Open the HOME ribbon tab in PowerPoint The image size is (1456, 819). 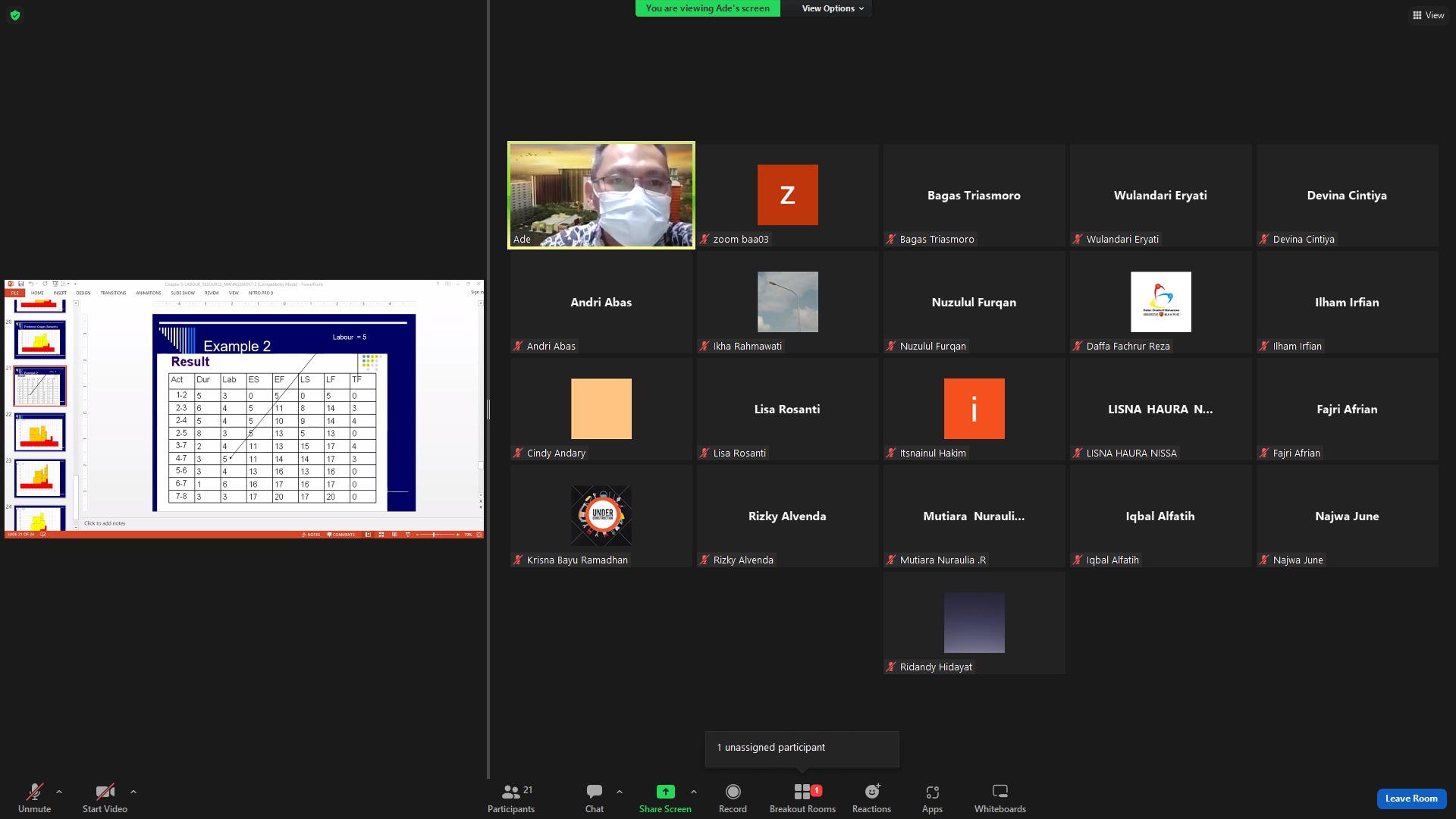pyautogui.click(x=37, y=293)
